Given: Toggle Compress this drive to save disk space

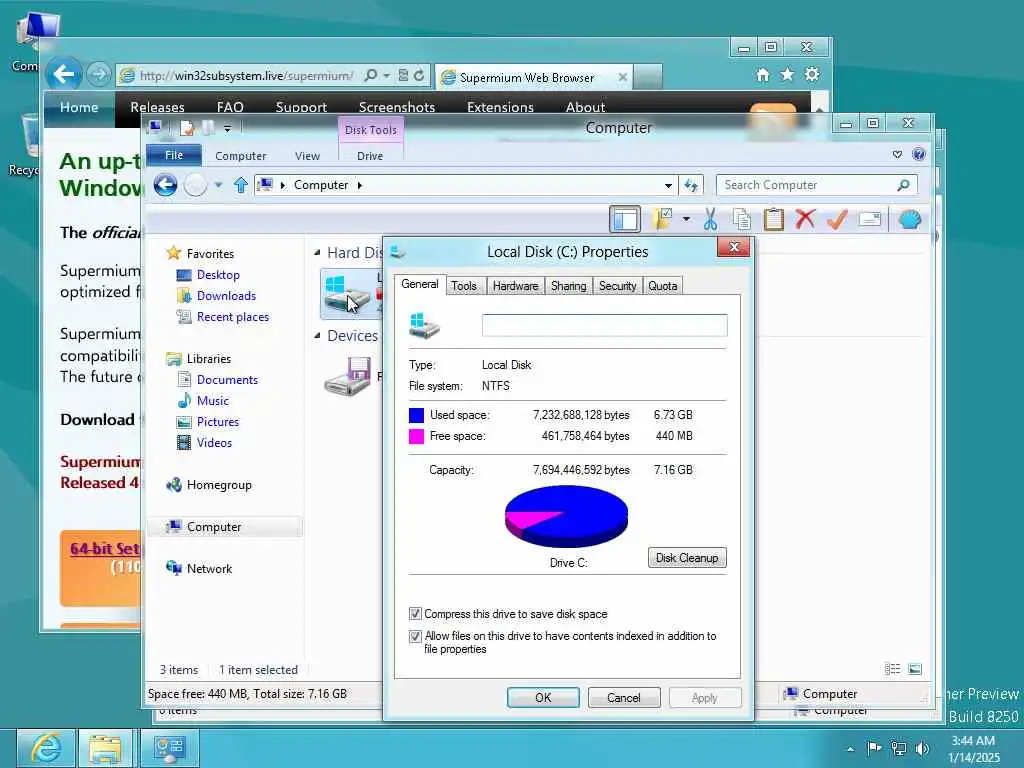Looking at the screenshot, I should pos(415,614).
